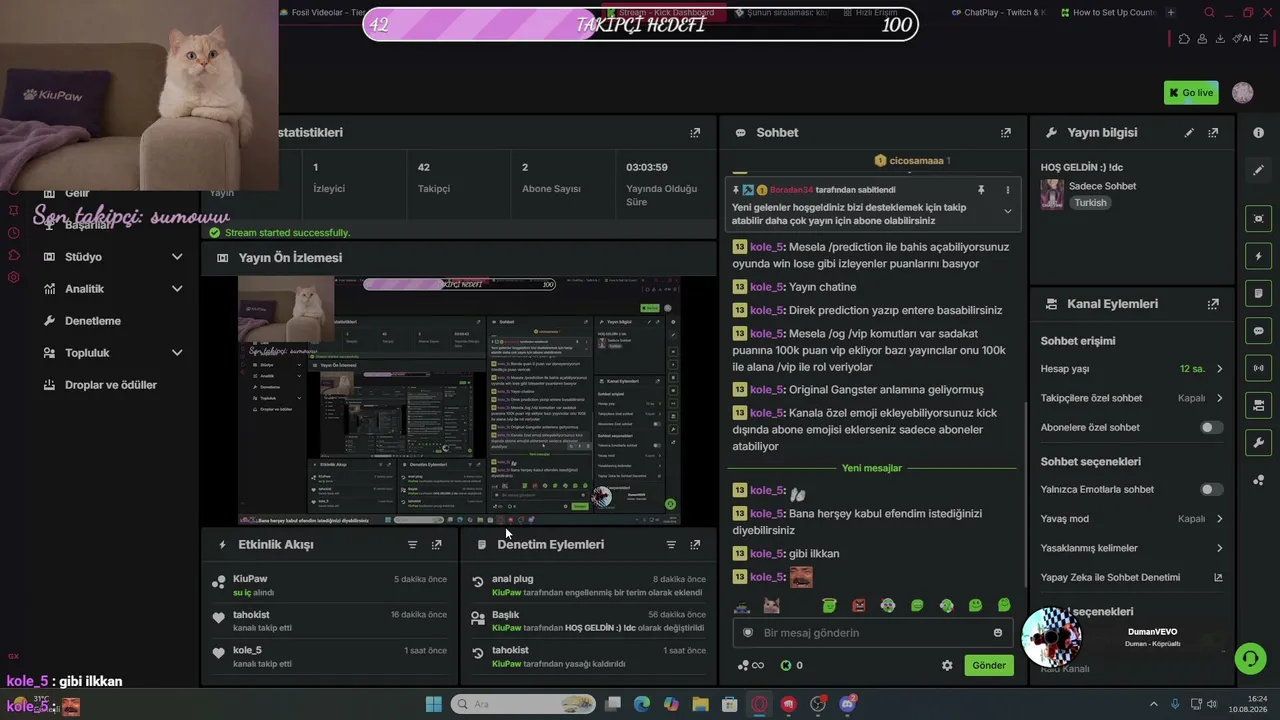This screenshot has height=720, width=1280.
Task: Show hidden system tray icons
Action: 1152,704
